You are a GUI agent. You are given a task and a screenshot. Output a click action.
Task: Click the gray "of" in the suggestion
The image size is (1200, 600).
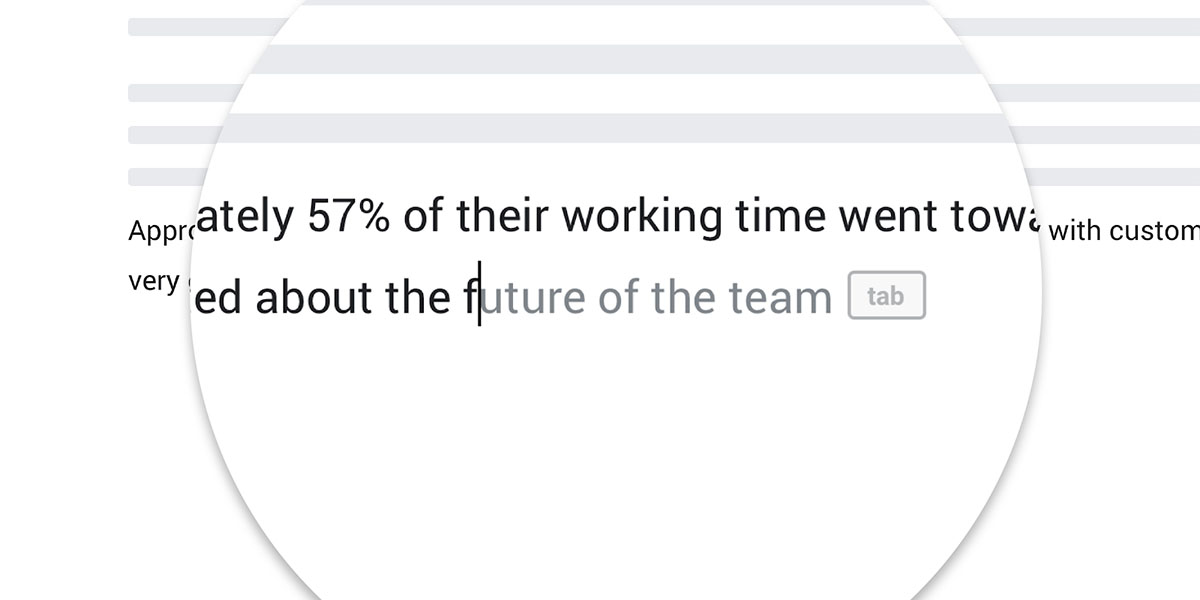pos(617,298)
